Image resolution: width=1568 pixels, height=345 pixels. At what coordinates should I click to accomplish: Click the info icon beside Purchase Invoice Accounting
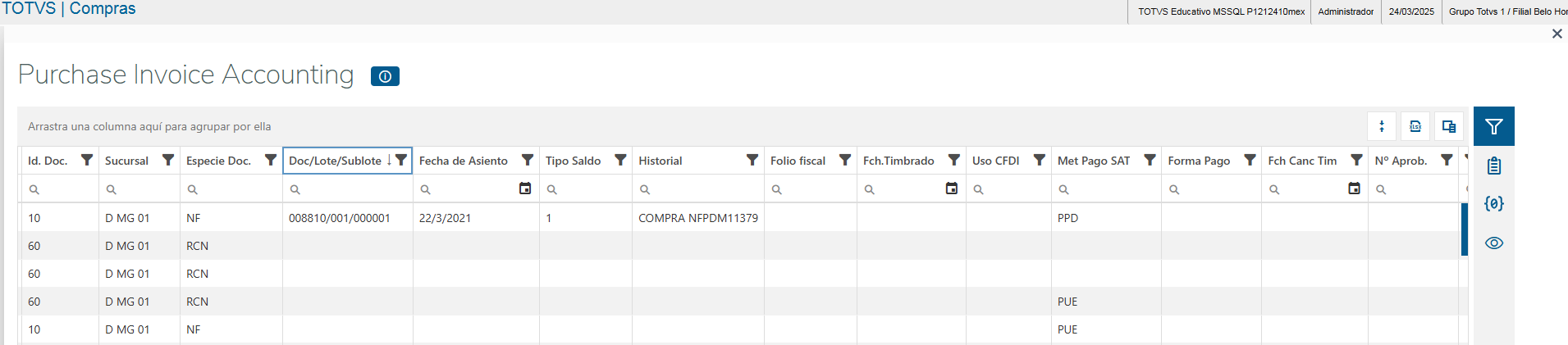[385, 76]
